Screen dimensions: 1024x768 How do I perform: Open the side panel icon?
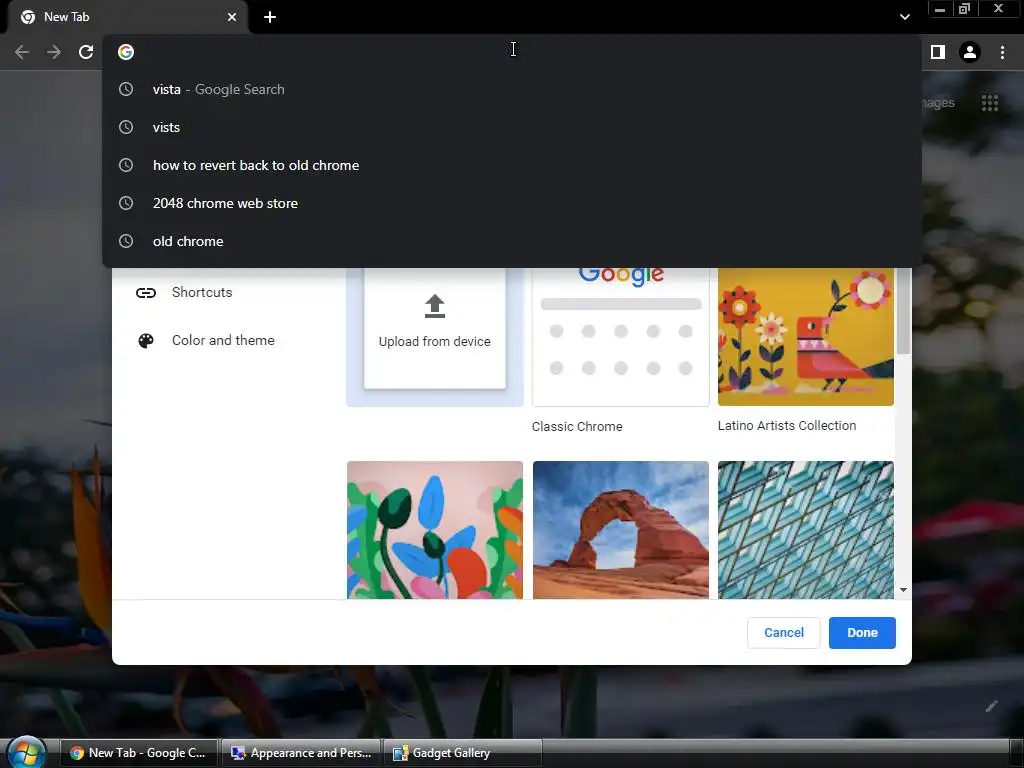tap(938, 52)
